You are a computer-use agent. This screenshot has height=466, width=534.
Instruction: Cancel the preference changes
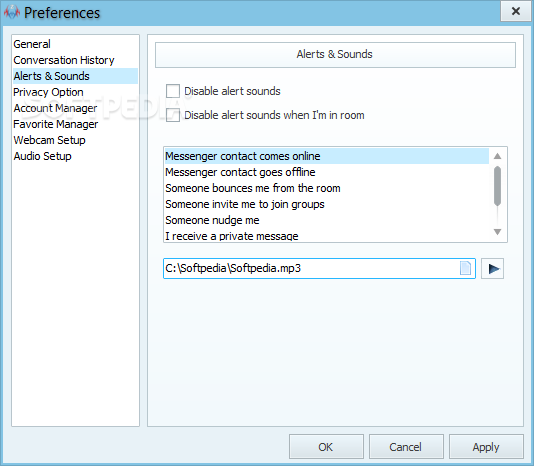[x=406, y=447]
